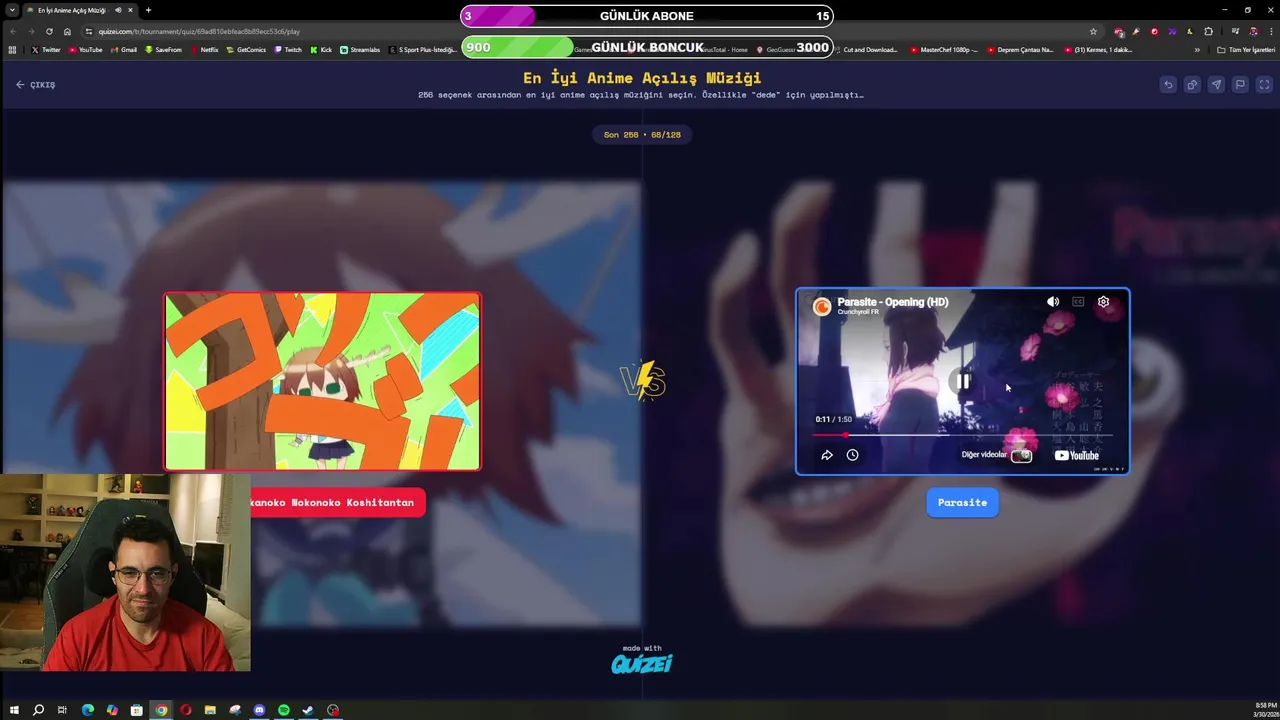Image resolution: width=1280 pixels, height=720 pixels.
Task: Click the Quizei logo at page bottom
Action: point(642,664)
